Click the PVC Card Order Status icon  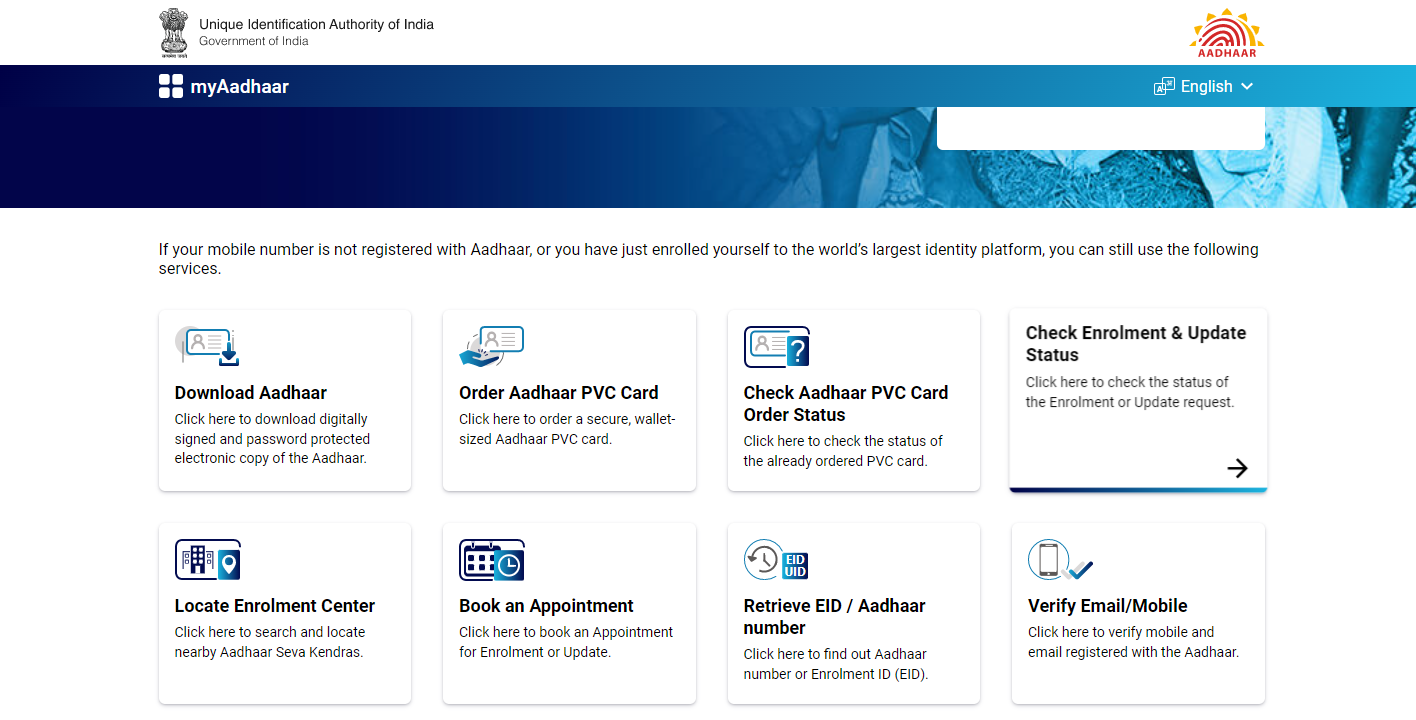[x=776, y=346]
